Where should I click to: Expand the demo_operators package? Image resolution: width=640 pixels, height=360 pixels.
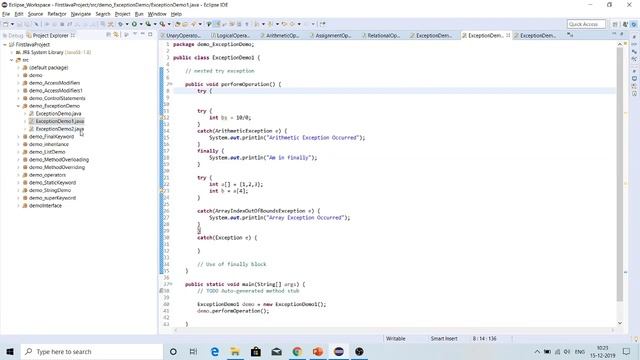18,175
